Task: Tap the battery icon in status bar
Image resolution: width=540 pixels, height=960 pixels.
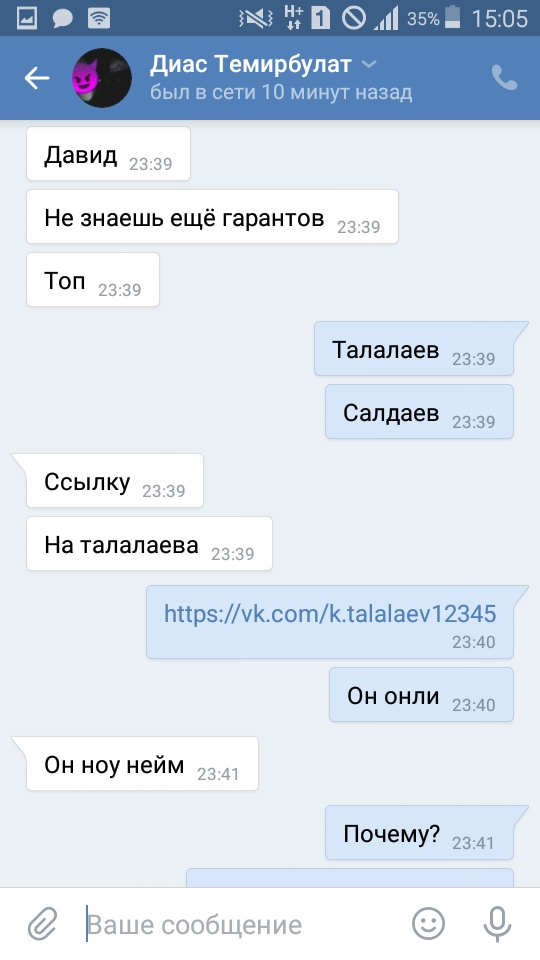Action: coord(452,18)
